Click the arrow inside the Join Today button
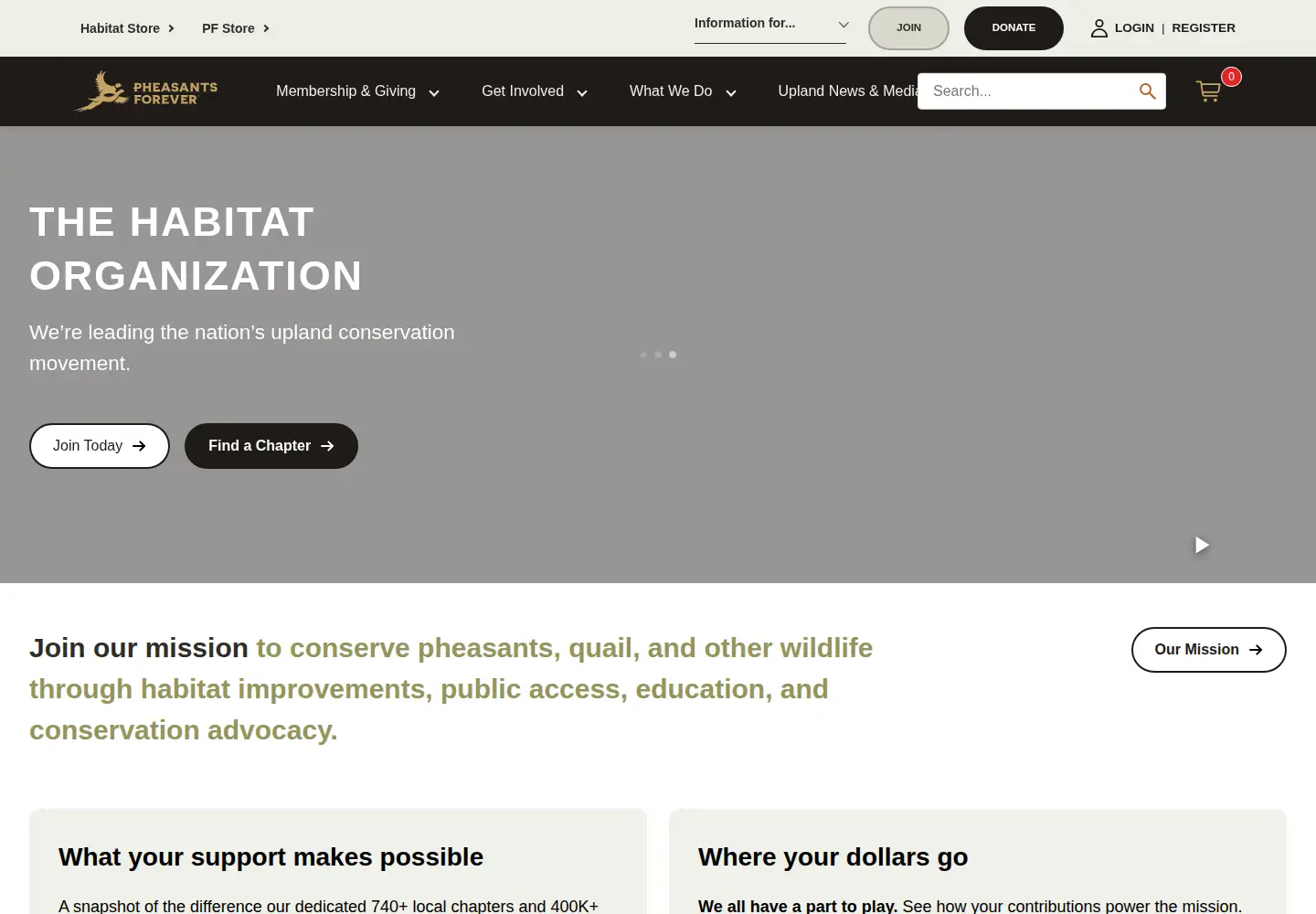The width and height of the screenshot is (1316, 914). click(x=139, y=446)
